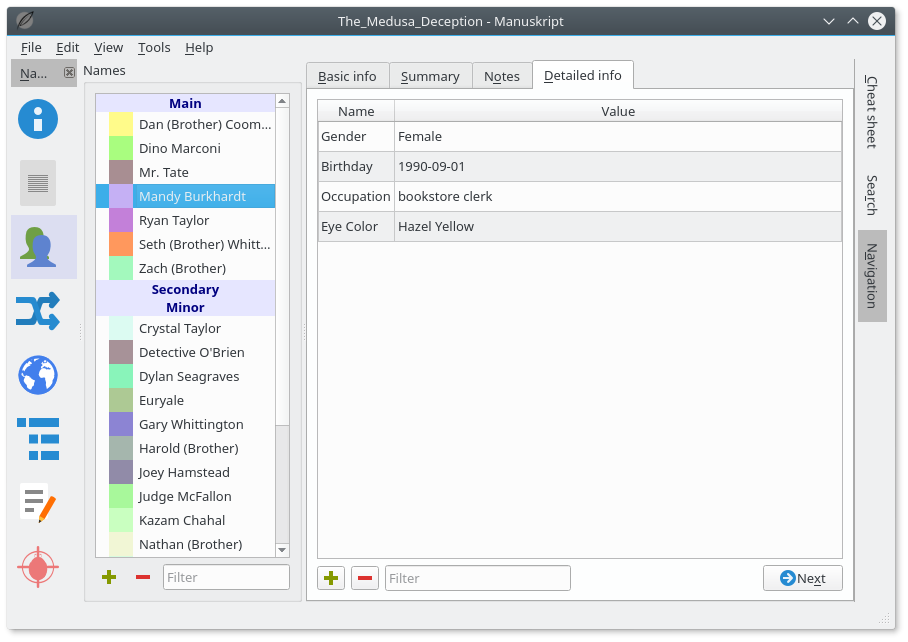Toggle the Navigation side panel

coord(871,275)
